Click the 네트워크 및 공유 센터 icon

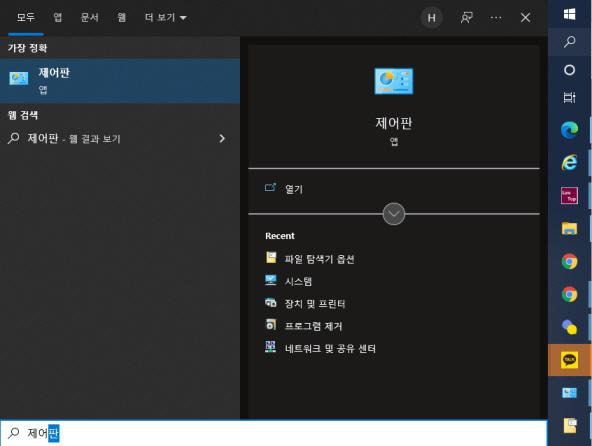point(271,347)
